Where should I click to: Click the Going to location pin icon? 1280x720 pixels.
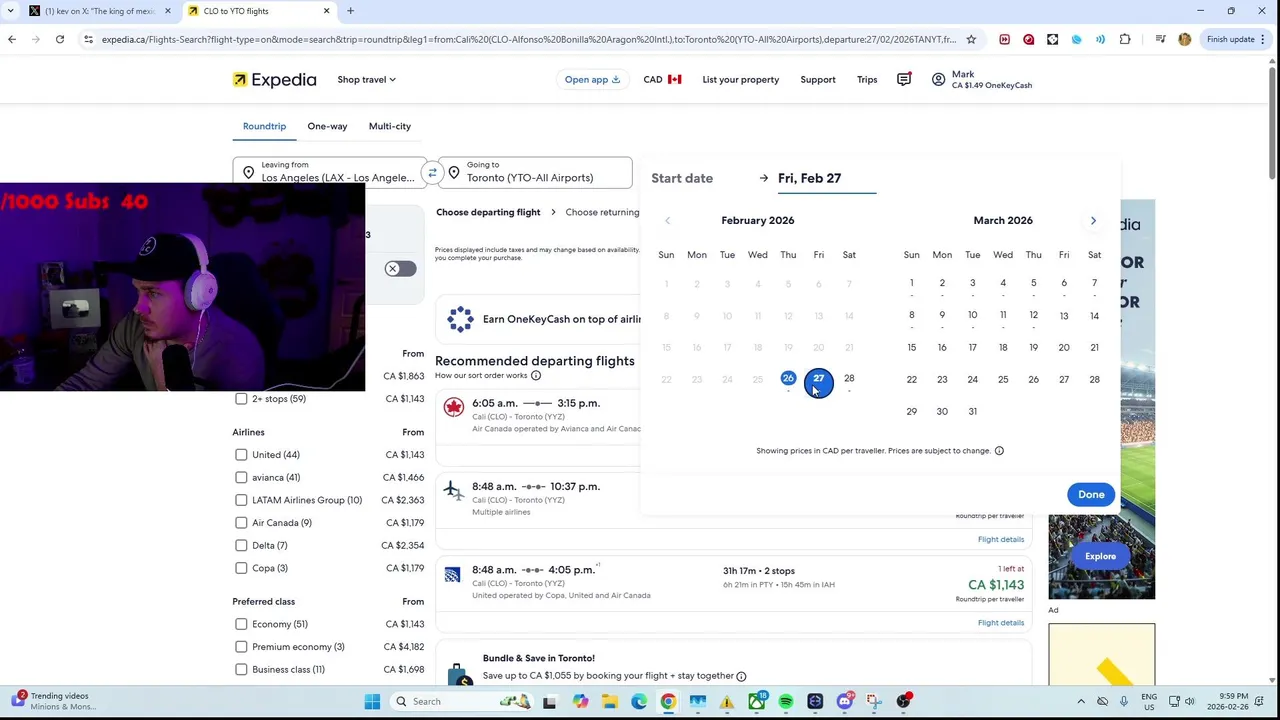click(454, 173)
